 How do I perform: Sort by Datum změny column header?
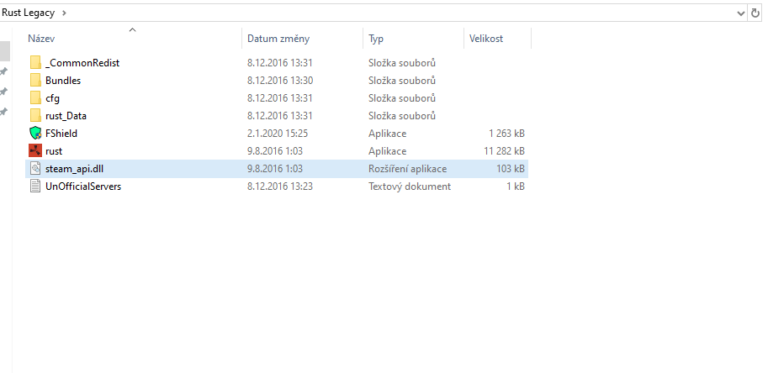coord(278,39)
